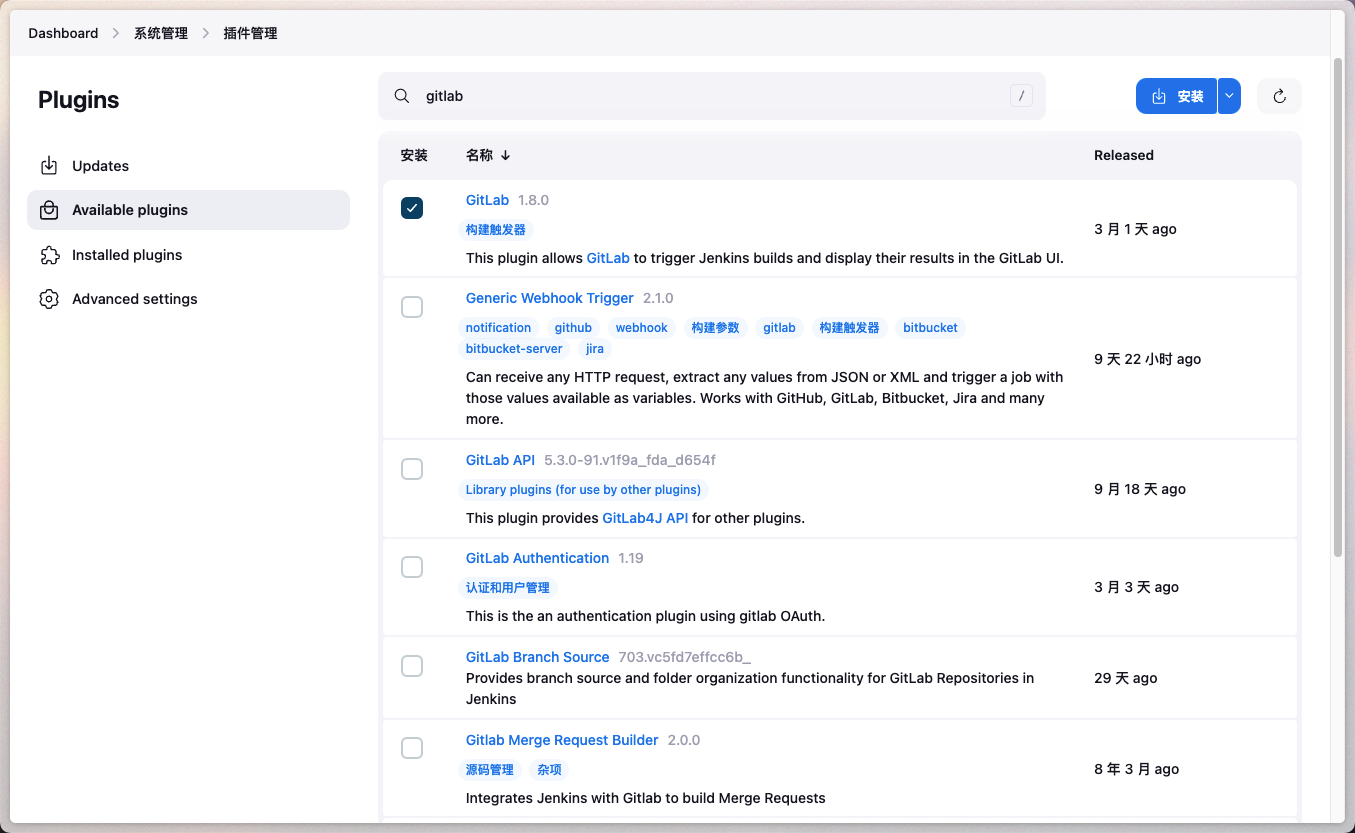The image size is (1355, 833).
Task: Click the Updates download icon in sidebar
Action: pyautogui.click(x=49, y=166)
